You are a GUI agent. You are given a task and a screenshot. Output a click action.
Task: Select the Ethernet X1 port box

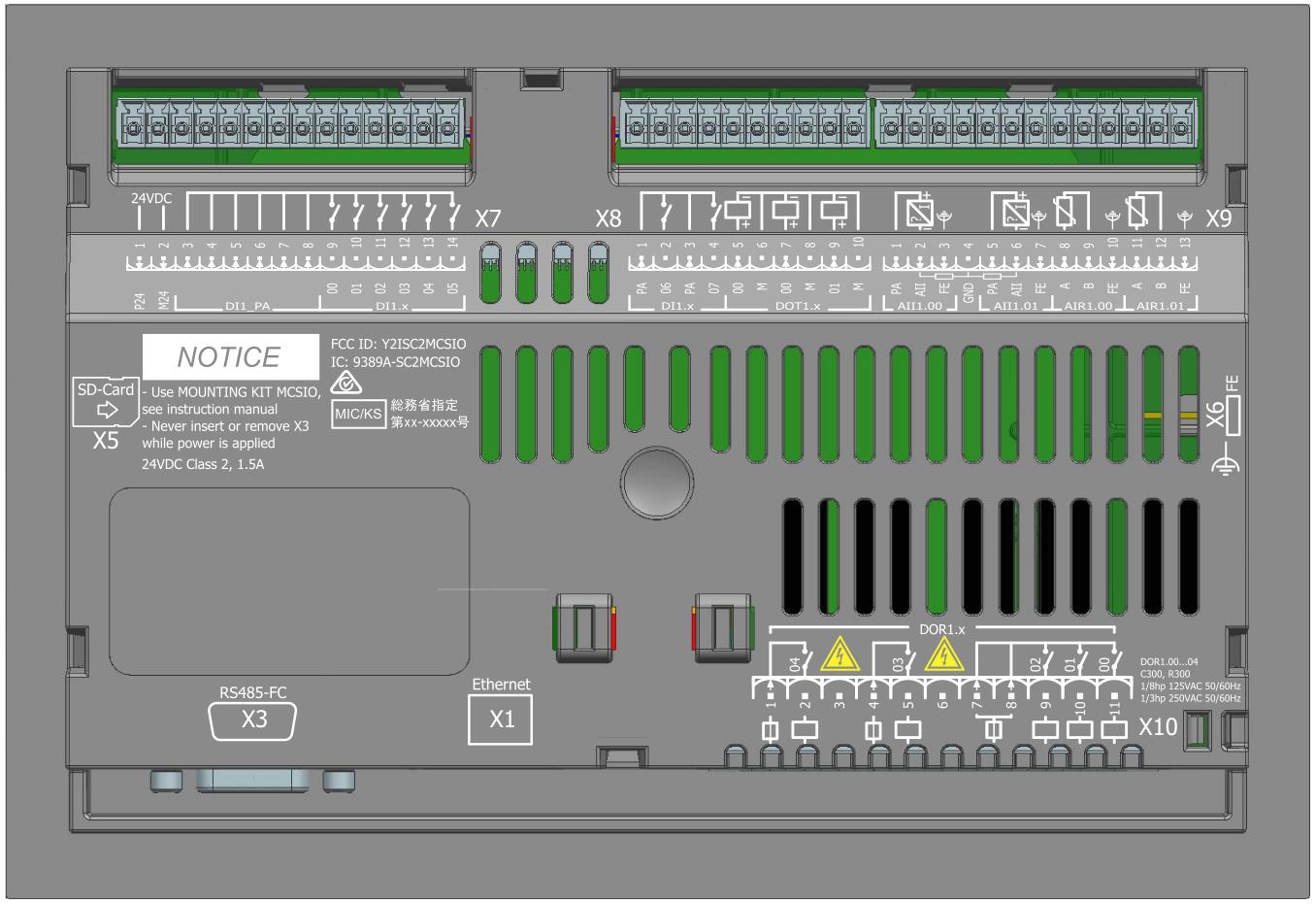501,720
